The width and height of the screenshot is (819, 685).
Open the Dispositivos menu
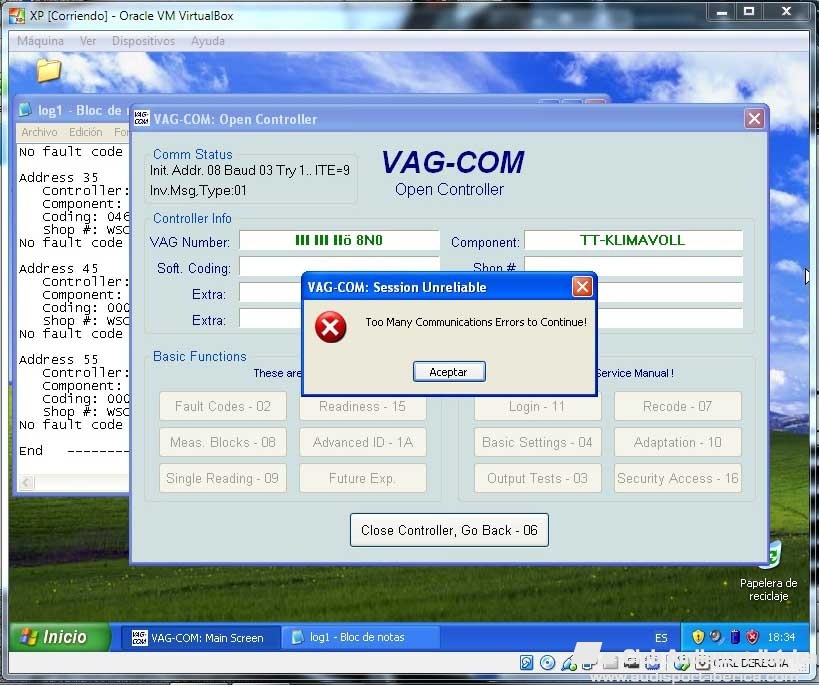(143, 41)
